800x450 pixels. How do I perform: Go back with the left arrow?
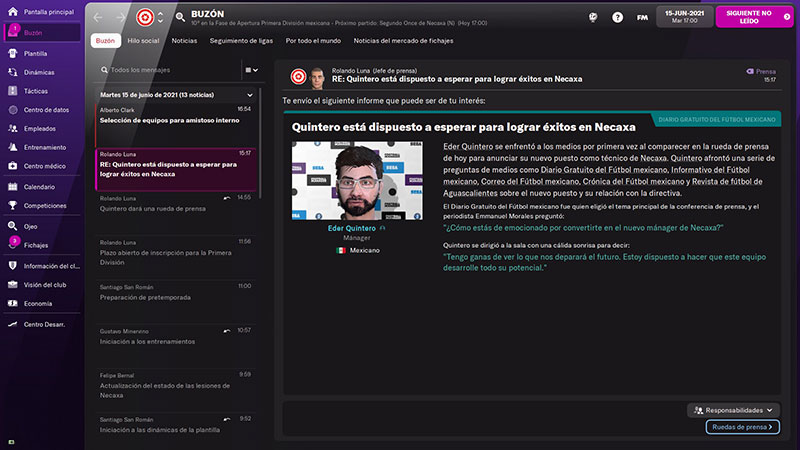coord(98,17)
